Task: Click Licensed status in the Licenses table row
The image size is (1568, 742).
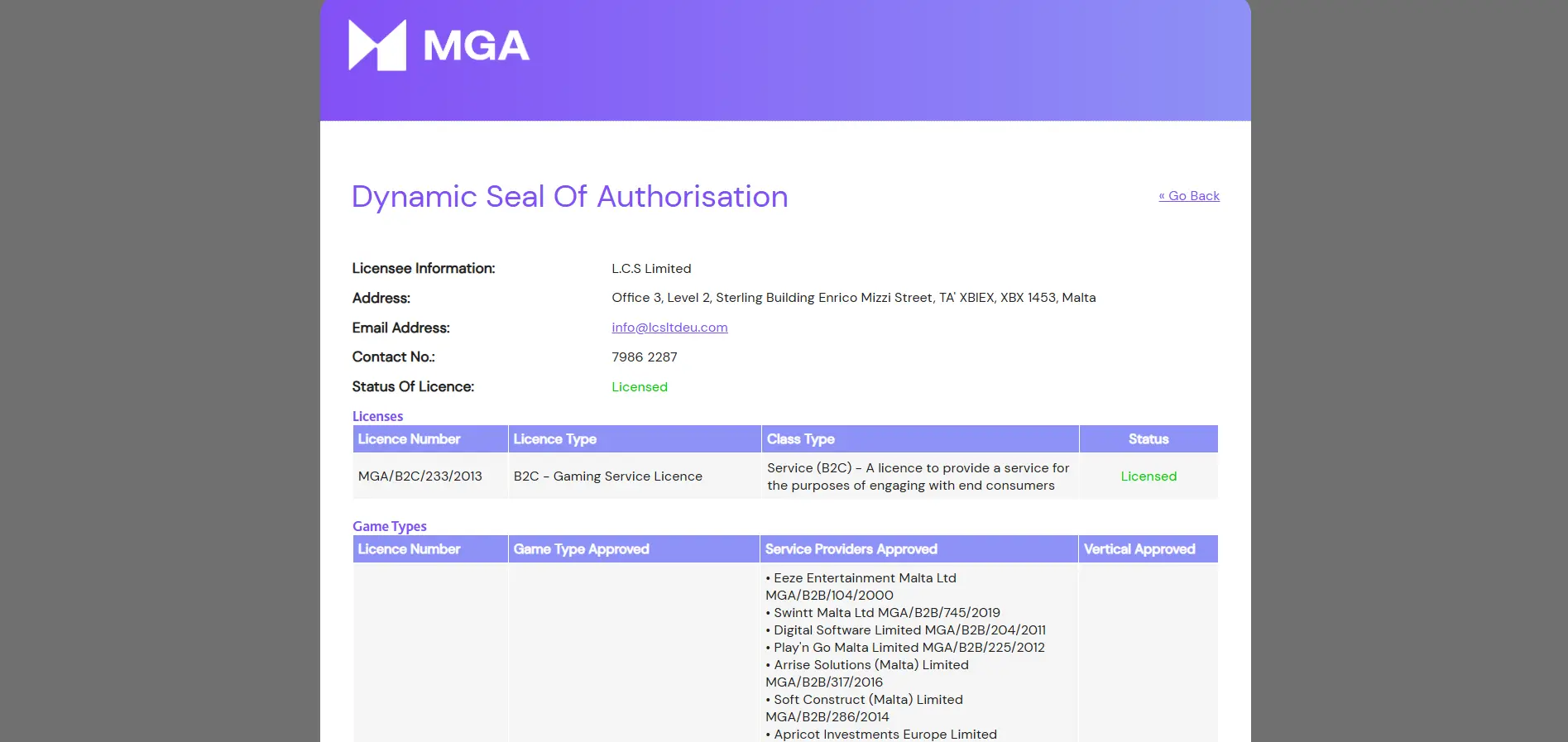Action: pos(1148,476)
